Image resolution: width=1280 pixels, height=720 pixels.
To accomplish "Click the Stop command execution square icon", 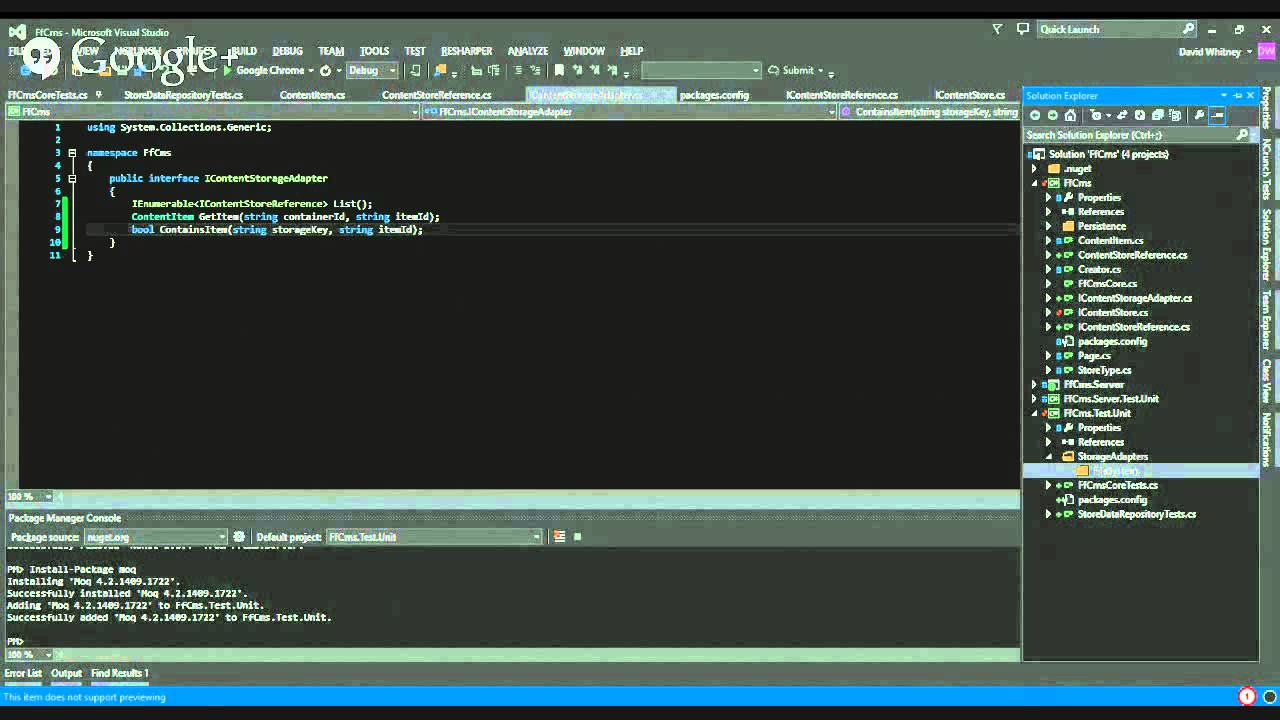I will click(577, 537).
